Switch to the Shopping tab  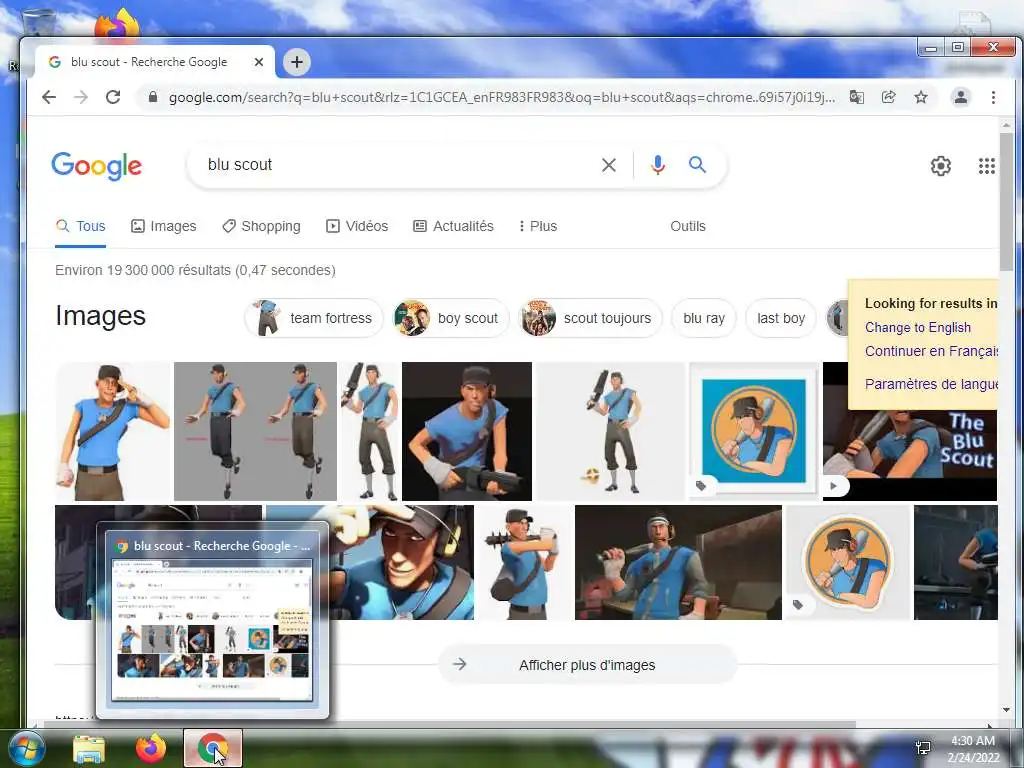pyautogui.click(x=261, y=226)
